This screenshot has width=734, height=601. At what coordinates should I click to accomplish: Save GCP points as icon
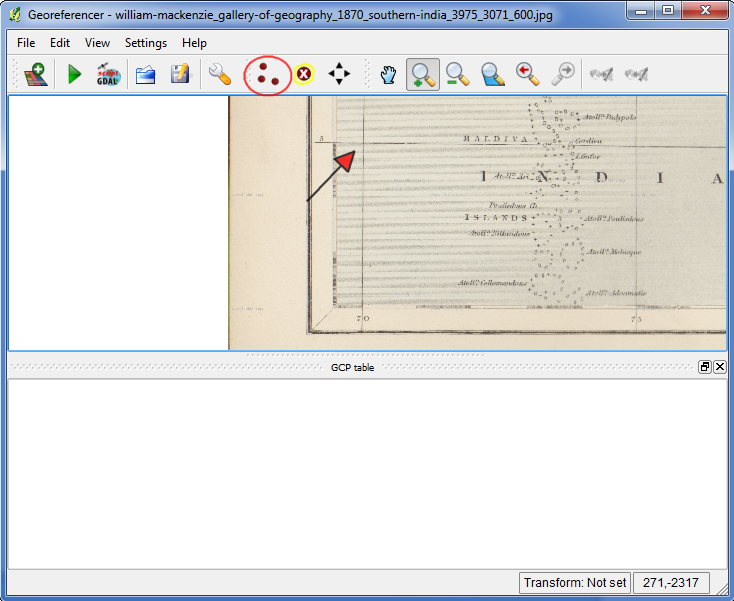pyautogui.click(x=180, y=74)
